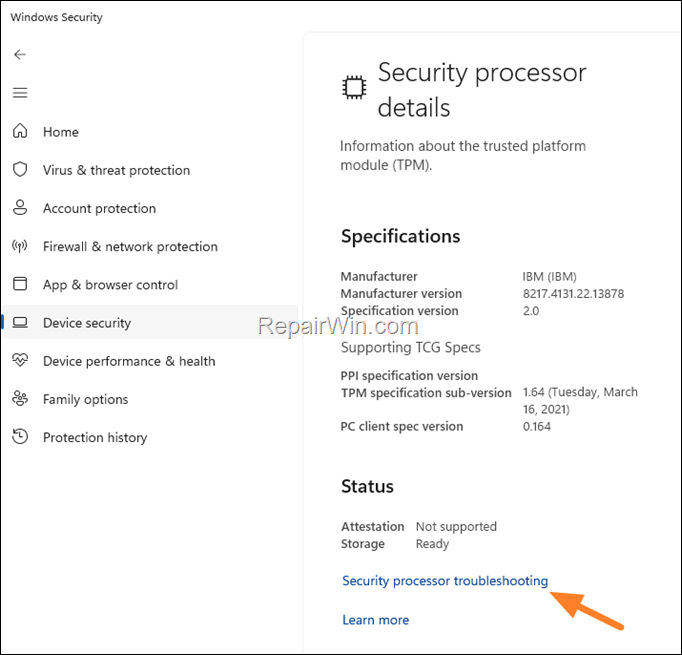Open the hamburger navigation menu
682x655 pixels.
pyautogui.click(x=20, y=93)
